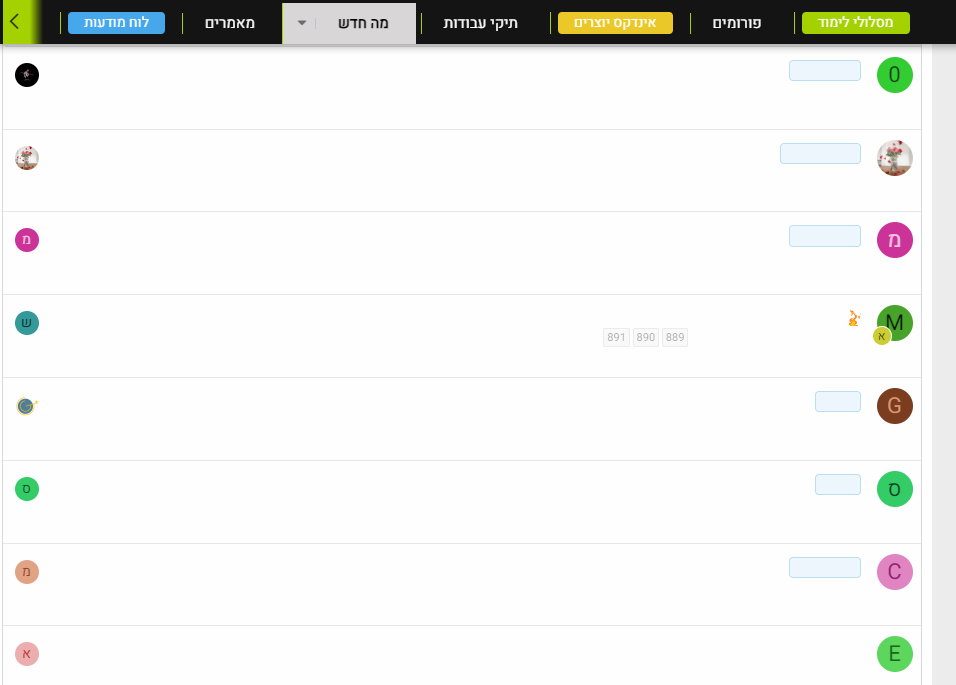Open the pink 'C' user avatar
Viewport: 956px width, 685px height.
(x=894, y=572)
